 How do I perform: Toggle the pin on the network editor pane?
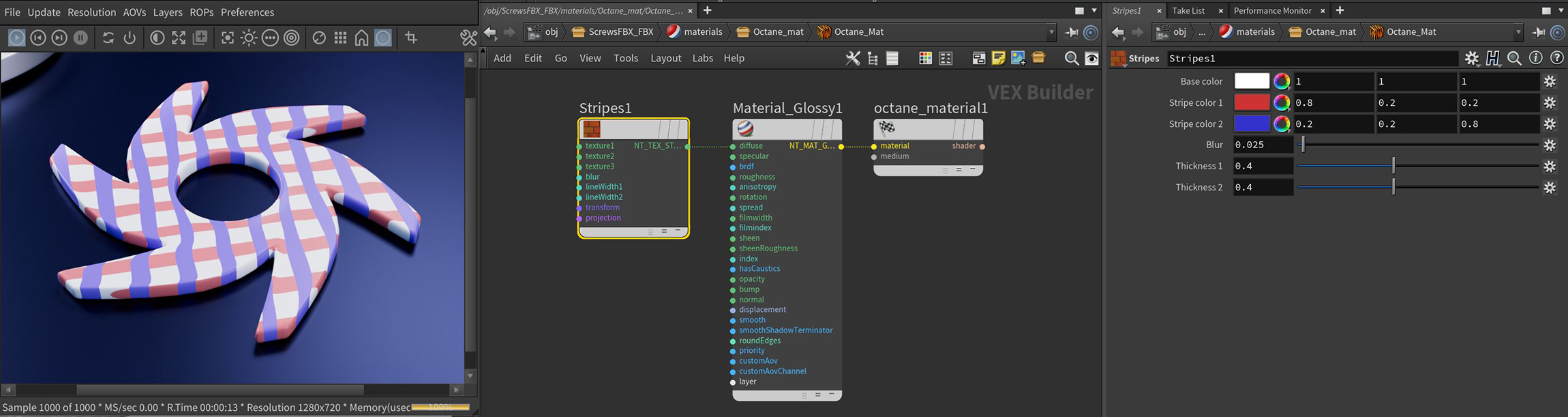(x=1071, y=32)
